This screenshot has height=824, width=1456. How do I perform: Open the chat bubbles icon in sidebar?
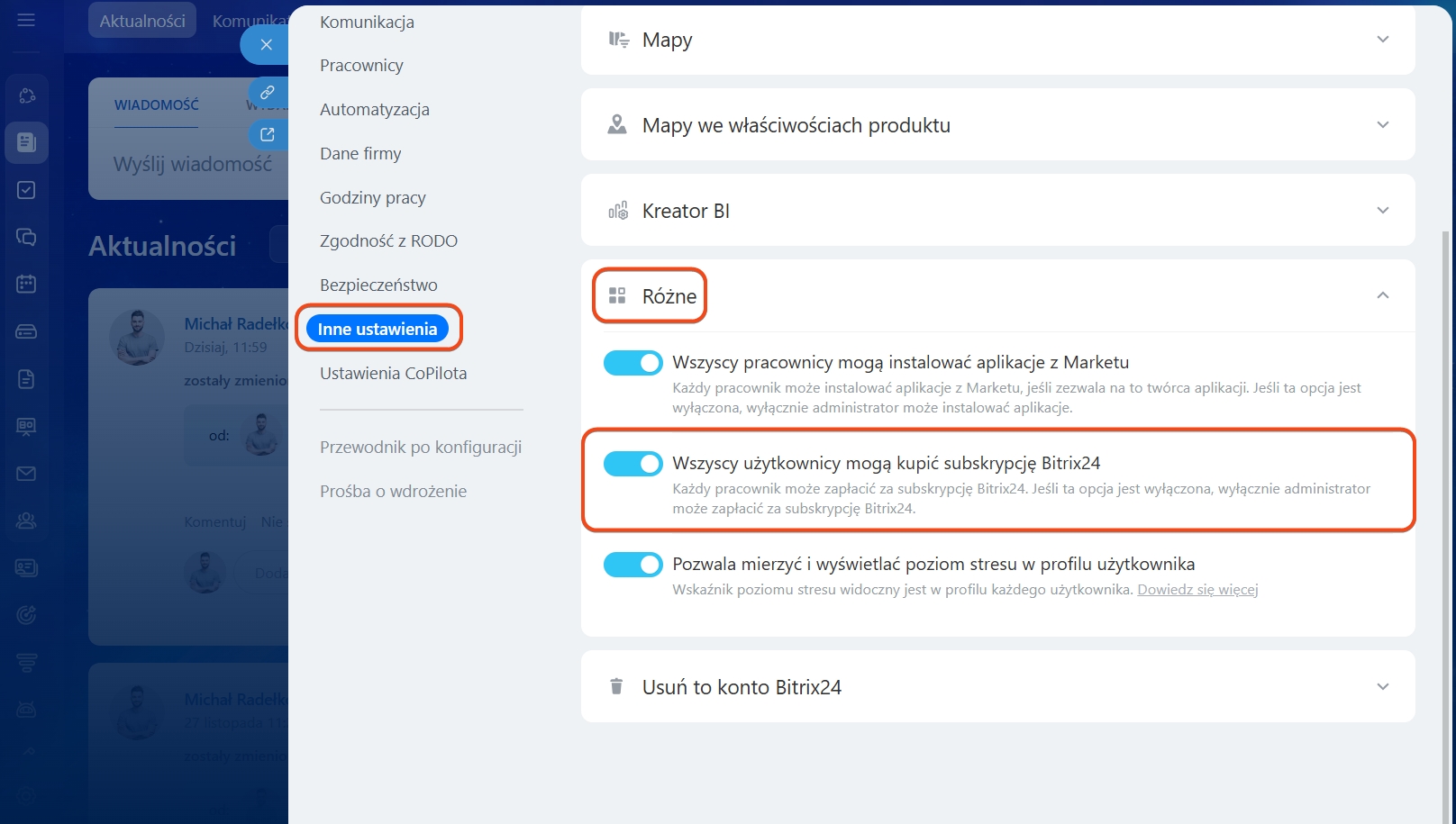tap(26, 237)
